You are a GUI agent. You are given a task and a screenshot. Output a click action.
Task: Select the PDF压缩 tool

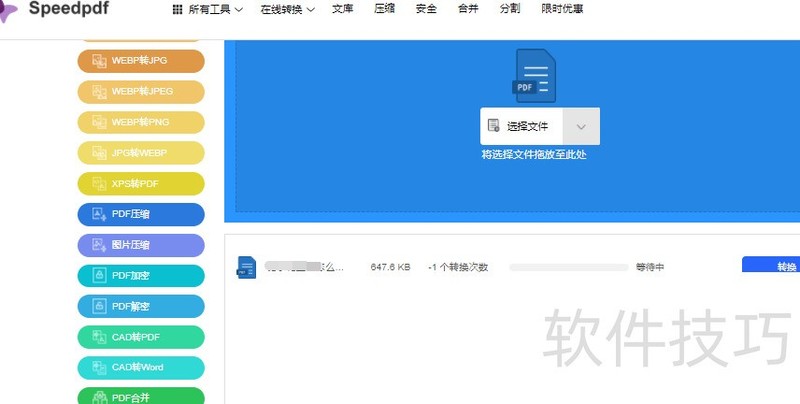coord(141,214)
